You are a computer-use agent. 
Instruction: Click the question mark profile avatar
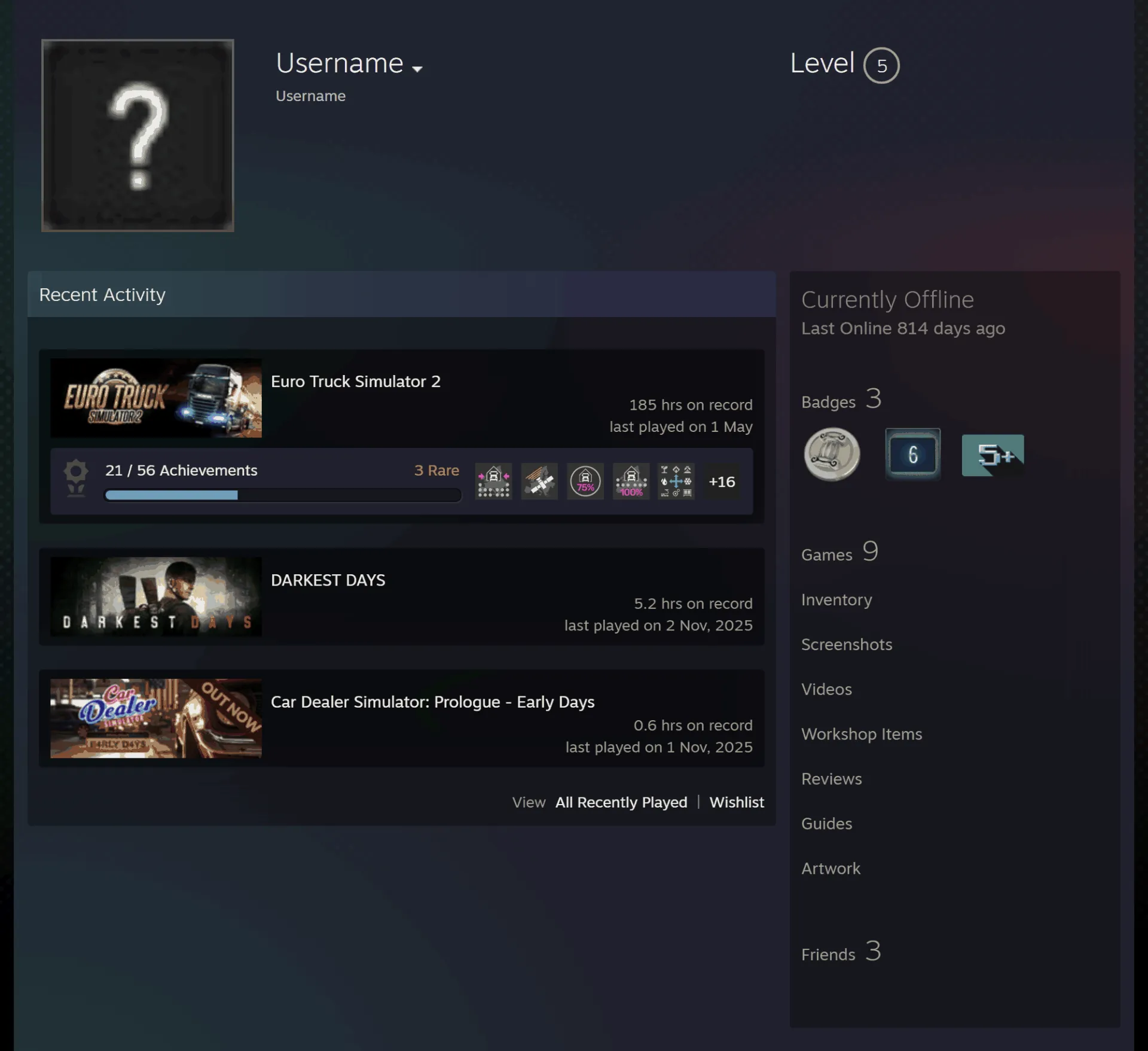(x=138, y=135)
